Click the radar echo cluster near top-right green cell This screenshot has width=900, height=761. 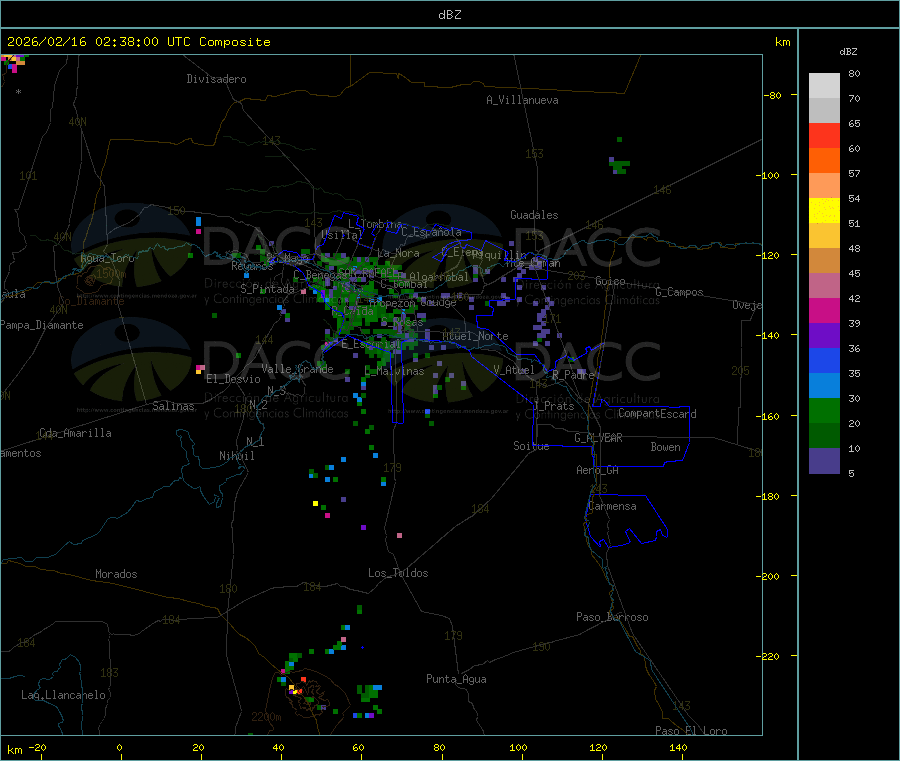click(x=619, y=165)
